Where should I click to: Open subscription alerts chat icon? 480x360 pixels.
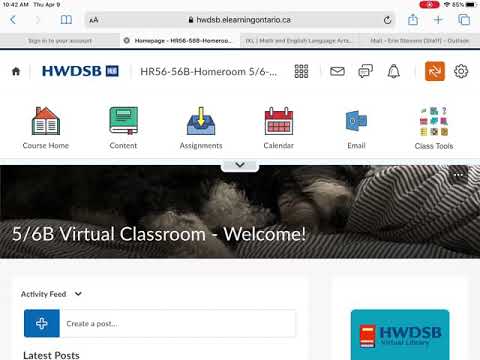click(x=365, y=71)
